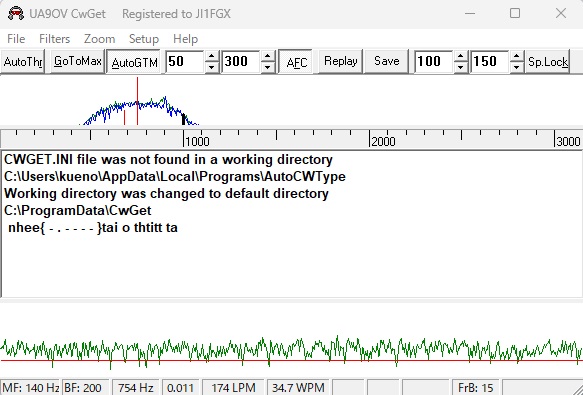583x395 pixels.
Task: Save received text with Save button
Action: [x=386, y=61]
